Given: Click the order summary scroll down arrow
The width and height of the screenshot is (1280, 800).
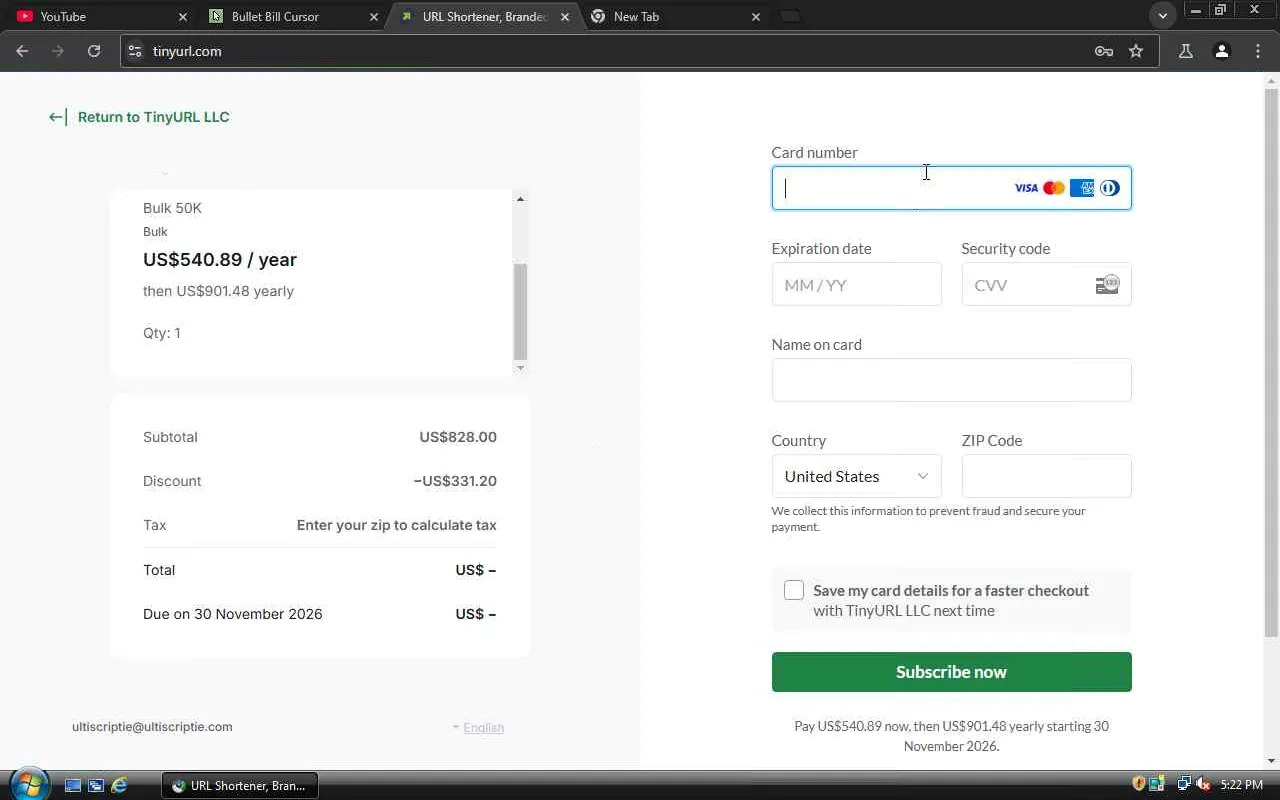Looking at the screenshot, I should pyautogui.click(x=520, y=368).
